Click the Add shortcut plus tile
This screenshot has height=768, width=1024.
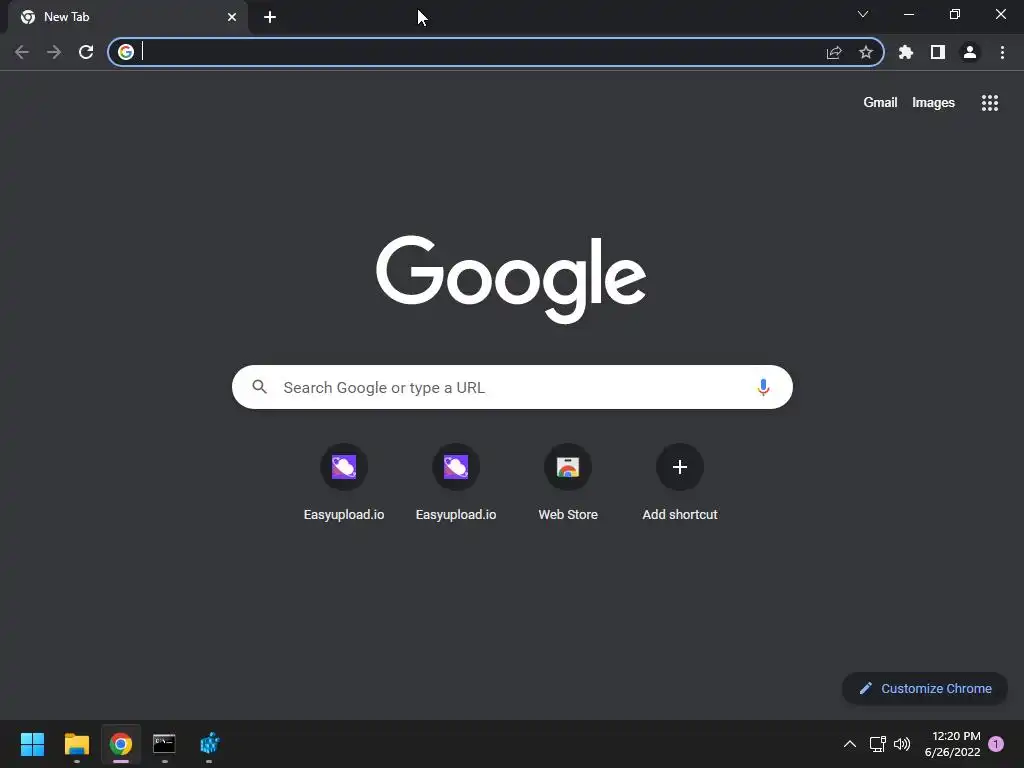680,483
